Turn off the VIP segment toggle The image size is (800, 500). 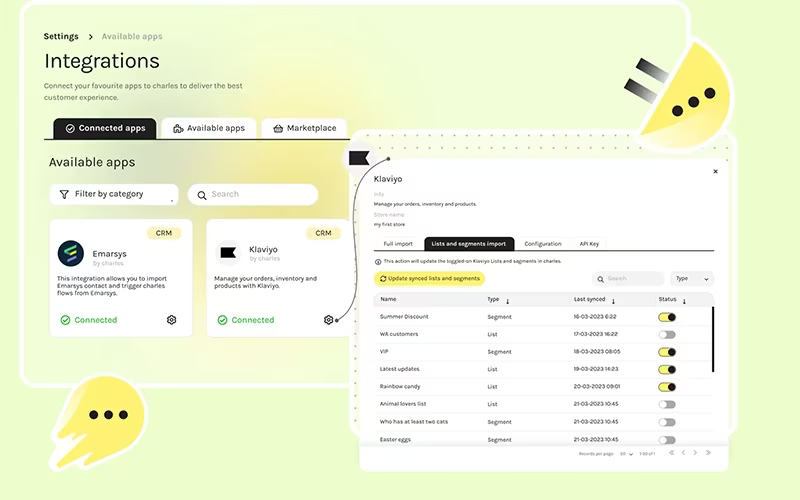click(x=667, y=352)
